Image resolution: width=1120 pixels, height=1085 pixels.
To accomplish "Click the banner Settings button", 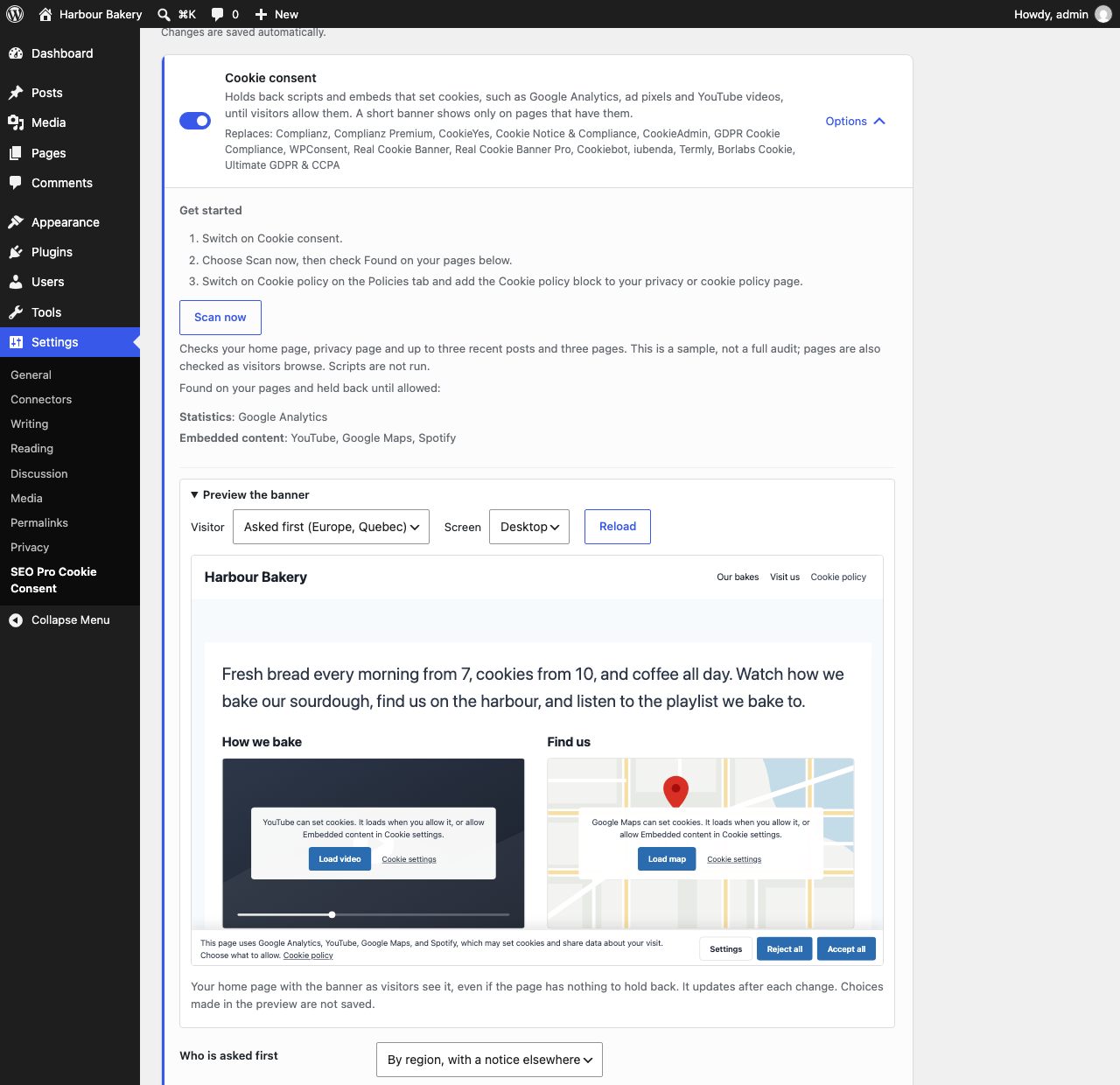I will point(726,949).
